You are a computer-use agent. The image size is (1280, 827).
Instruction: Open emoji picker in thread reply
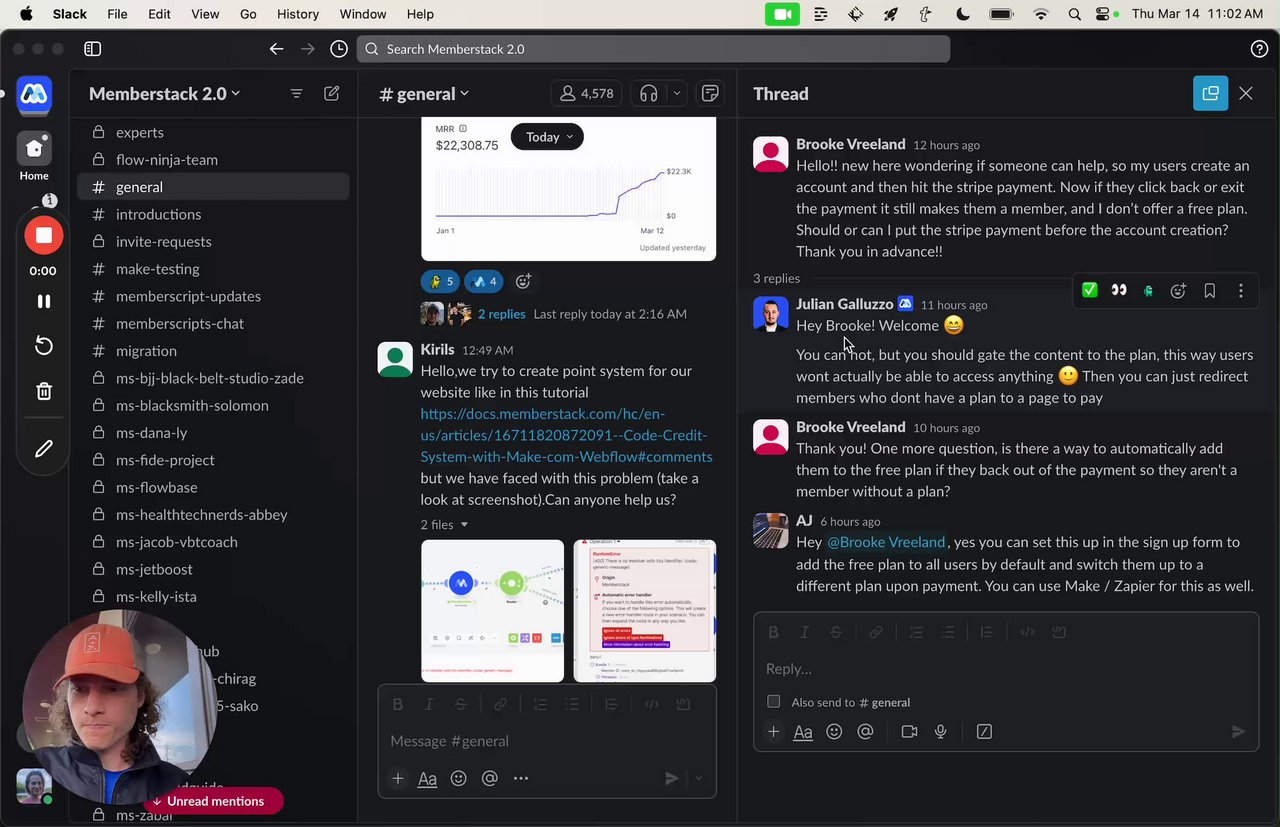pos(834,732)
